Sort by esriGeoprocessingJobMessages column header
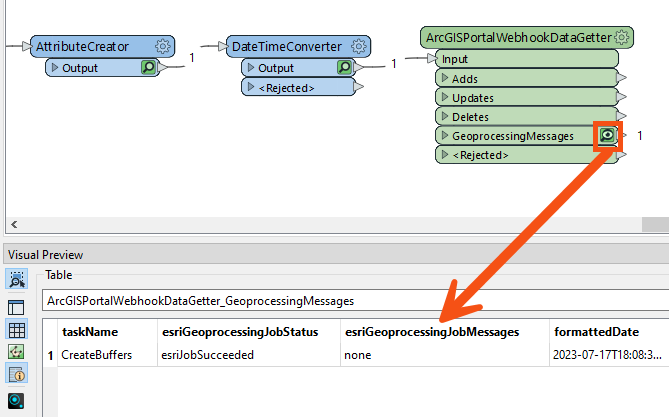This screenshot has width=669, height=417. [x=445, y=332]
